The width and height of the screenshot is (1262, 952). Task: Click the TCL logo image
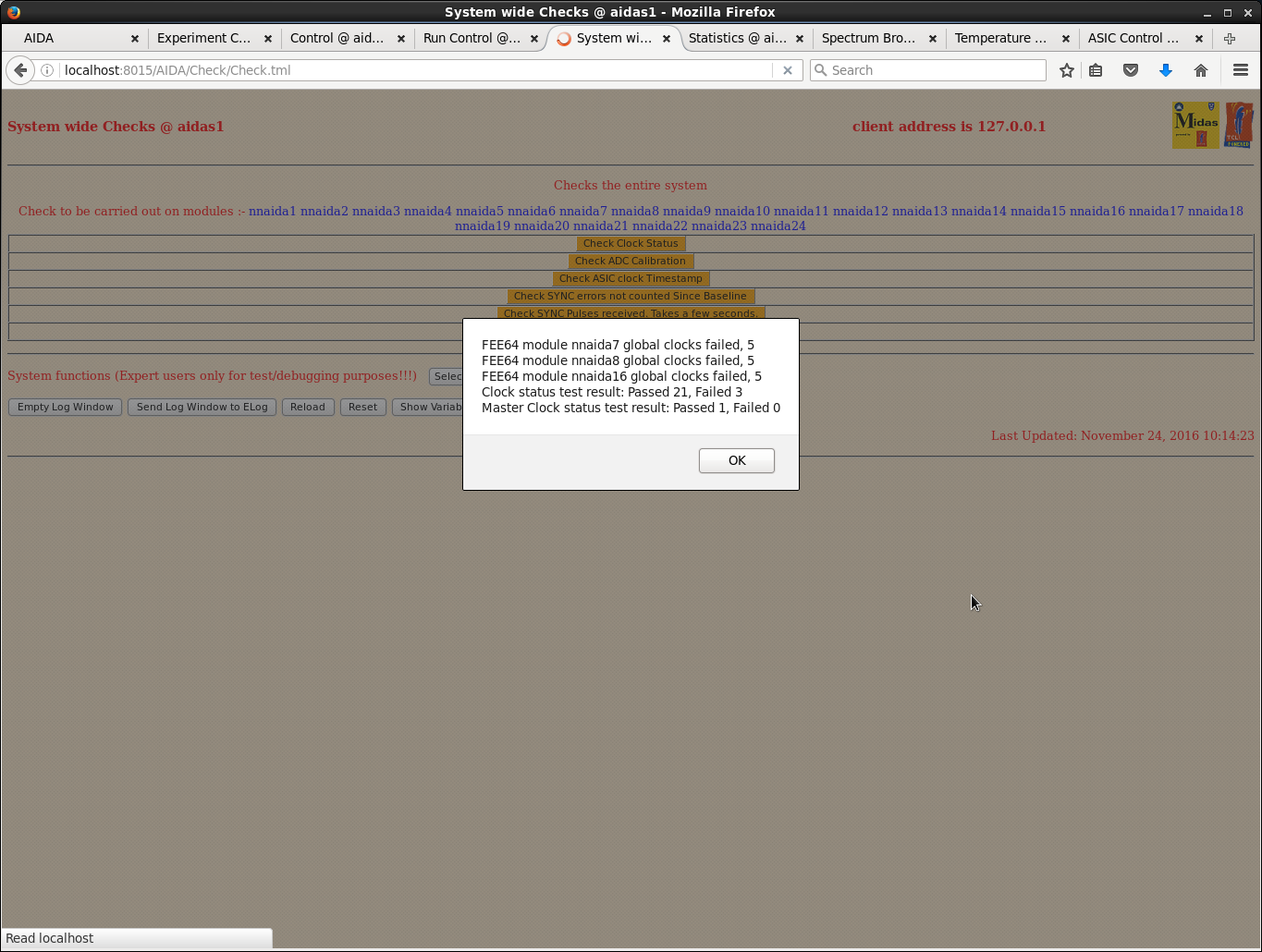pos(1239,125)
